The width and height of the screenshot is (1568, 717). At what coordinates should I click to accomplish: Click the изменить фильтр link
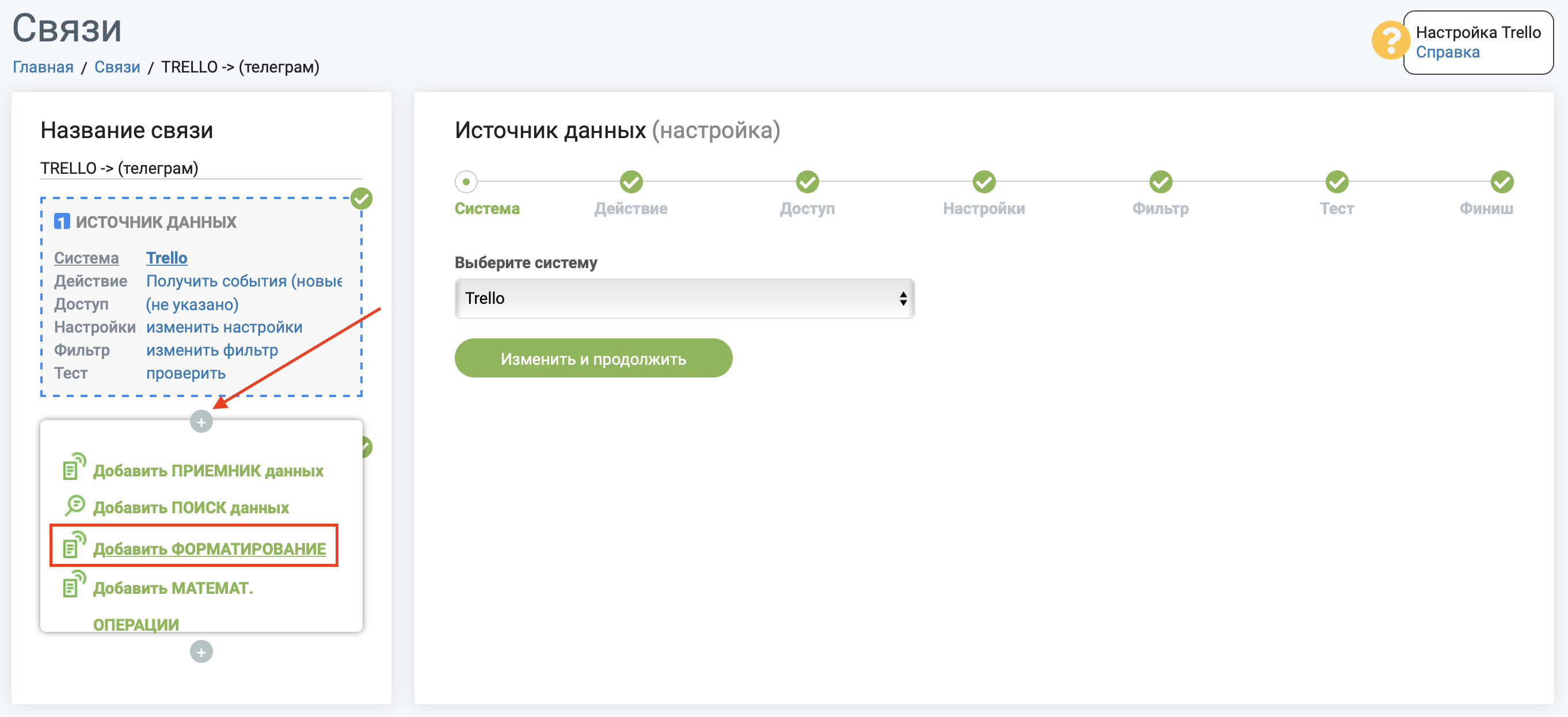click(212, 350)
